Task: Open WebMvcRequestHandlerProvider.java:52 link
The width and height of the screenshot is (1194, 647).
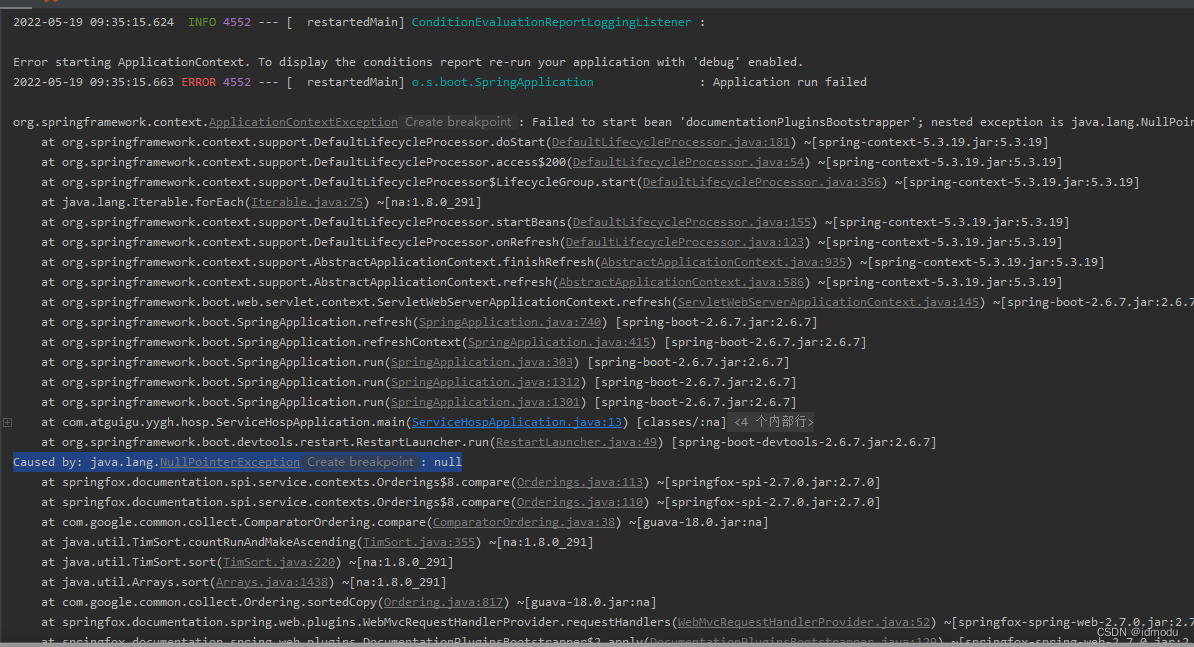Action: point(803,622)
